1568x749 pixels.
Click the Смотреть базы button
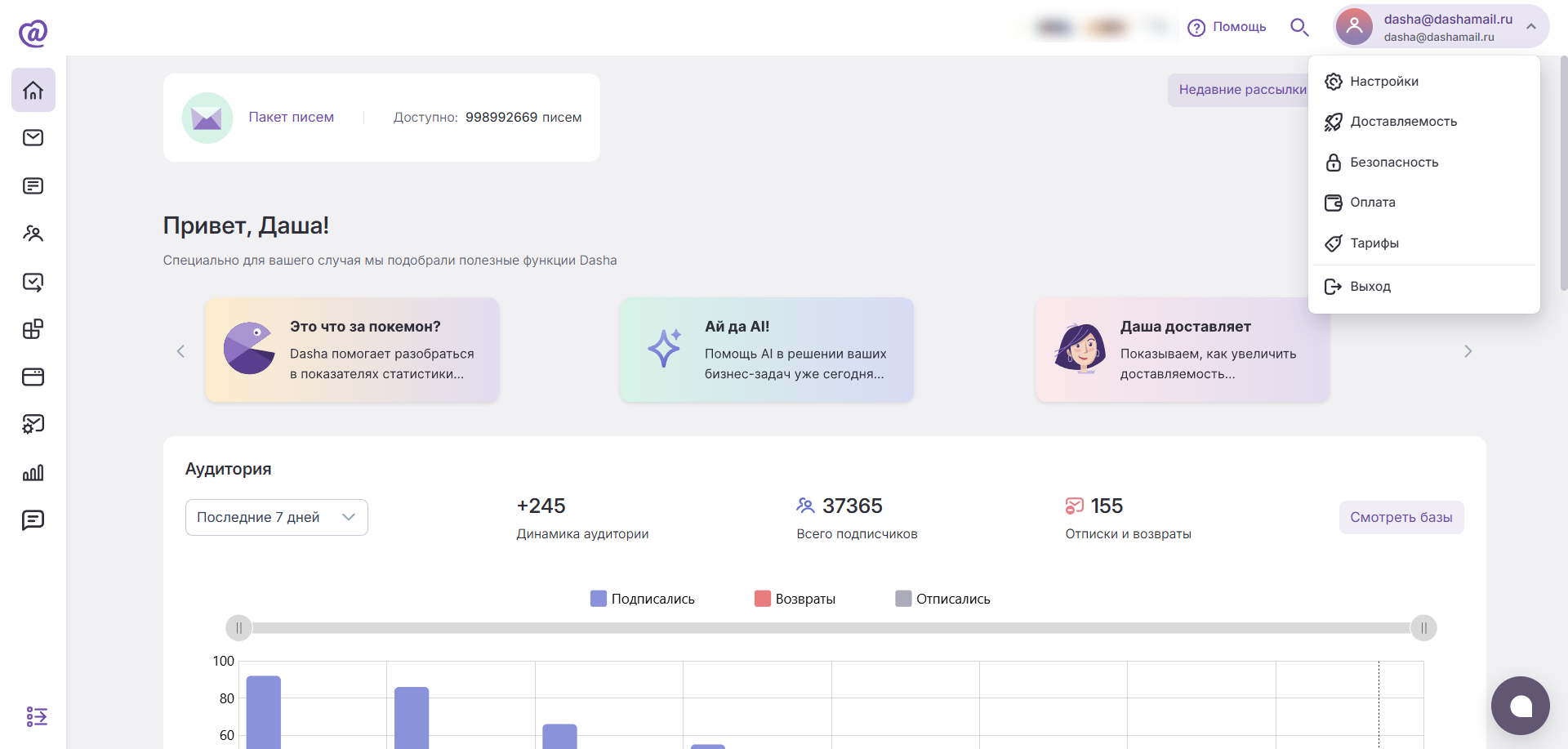(x=1401, y=517)
